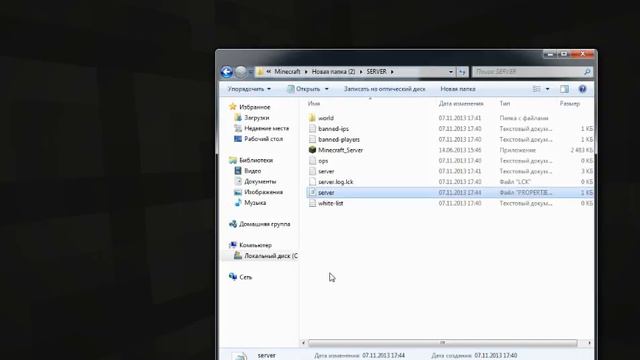
Task: Open Загрузки in the navigation pane
Action: click(x=257, y=118)
